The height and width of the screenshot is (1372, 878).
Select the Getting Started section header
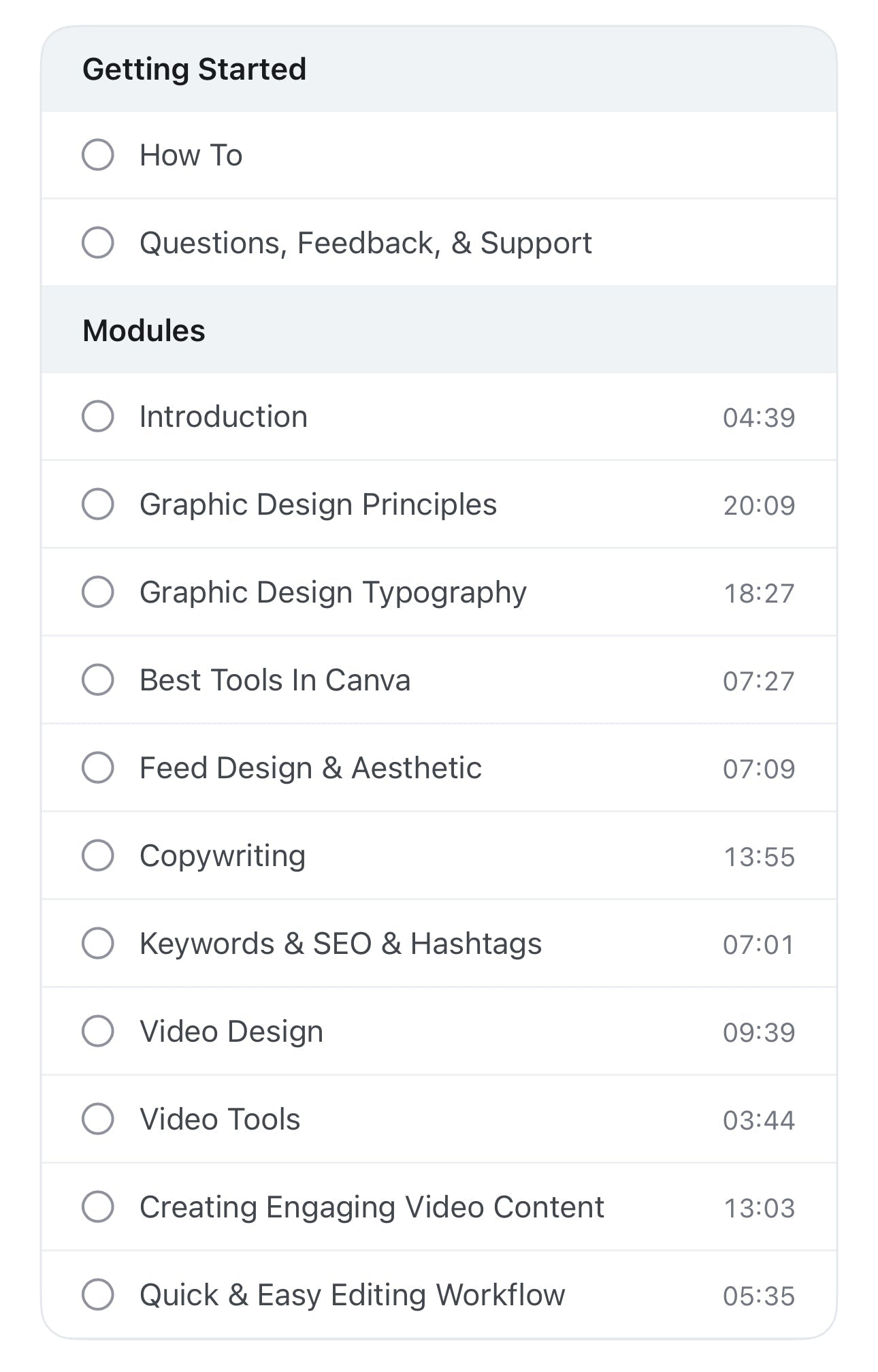[x=195, y=68]
